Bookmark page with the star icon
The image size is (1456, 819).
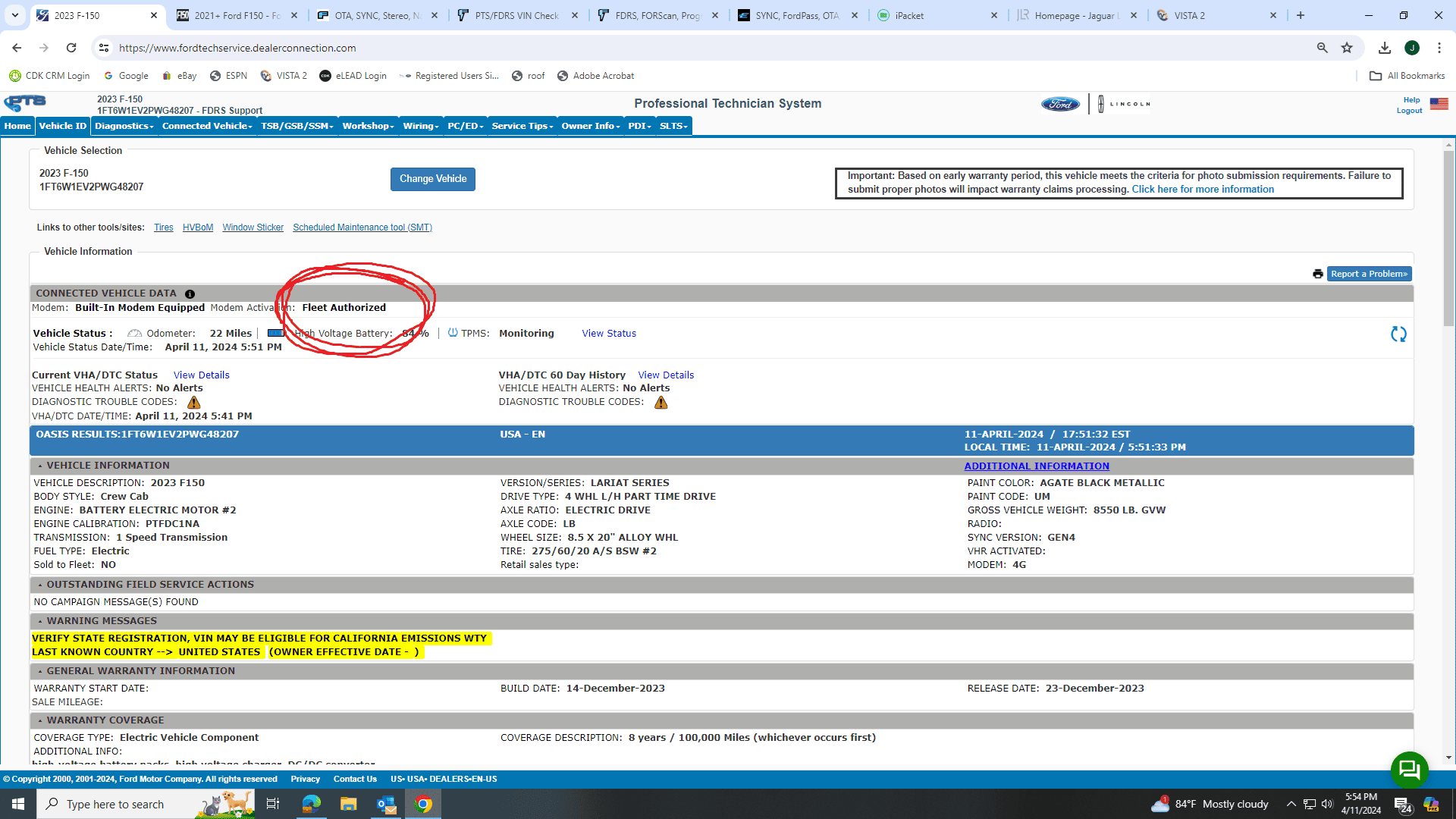click(x=1347, y=48)
